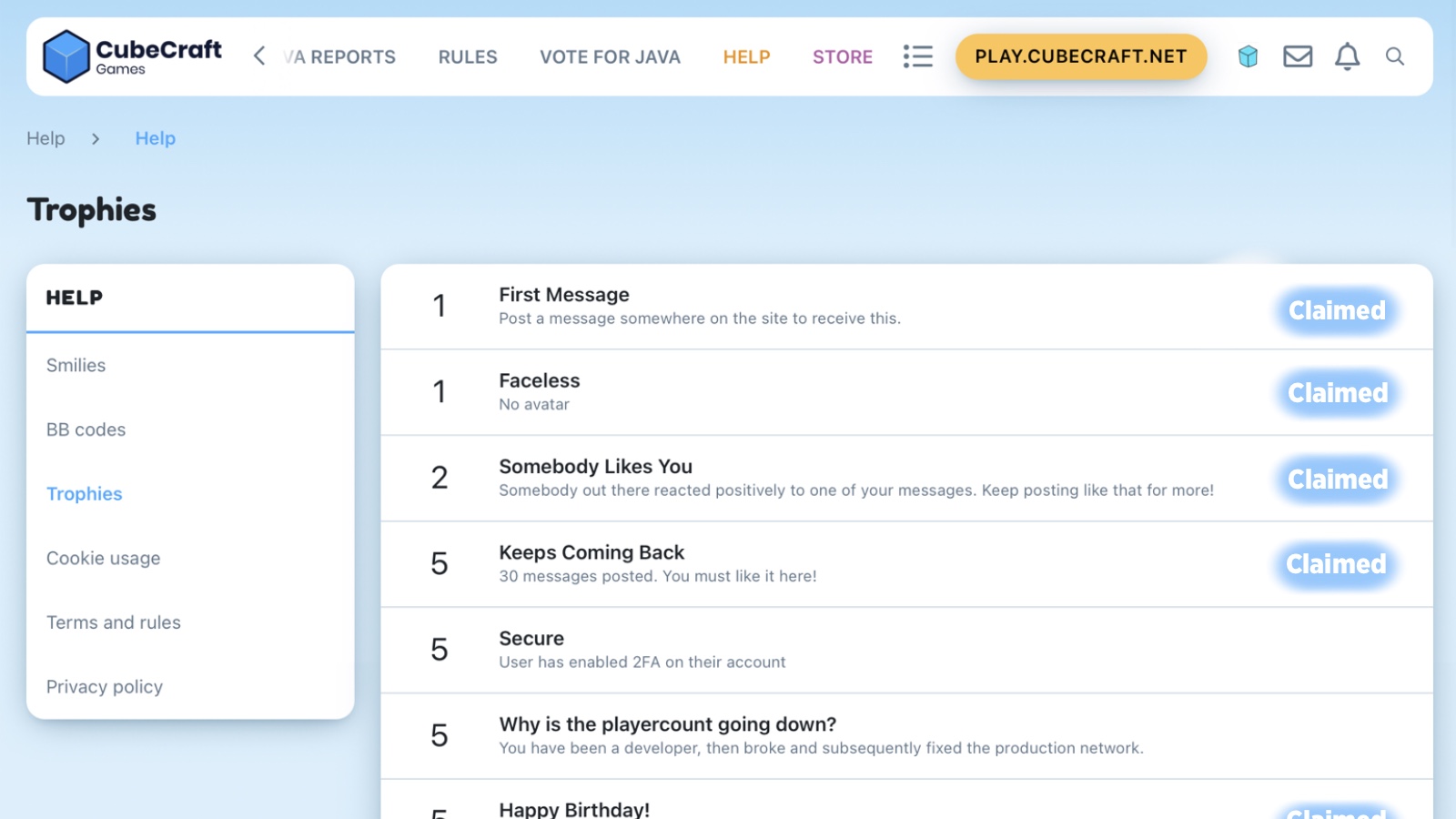Screen dimensions: 1456x819
Task: Open the bell notifications icon
Action: (1347, 56)
